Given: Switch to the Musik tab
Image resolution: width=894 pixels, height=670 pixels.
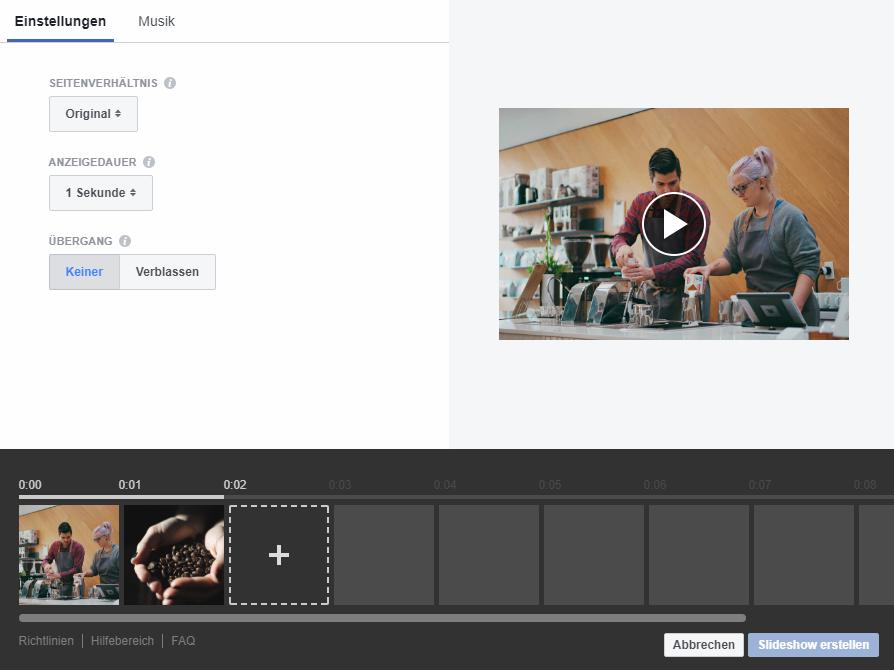Looking at the screenshot, I should [156, 21].
